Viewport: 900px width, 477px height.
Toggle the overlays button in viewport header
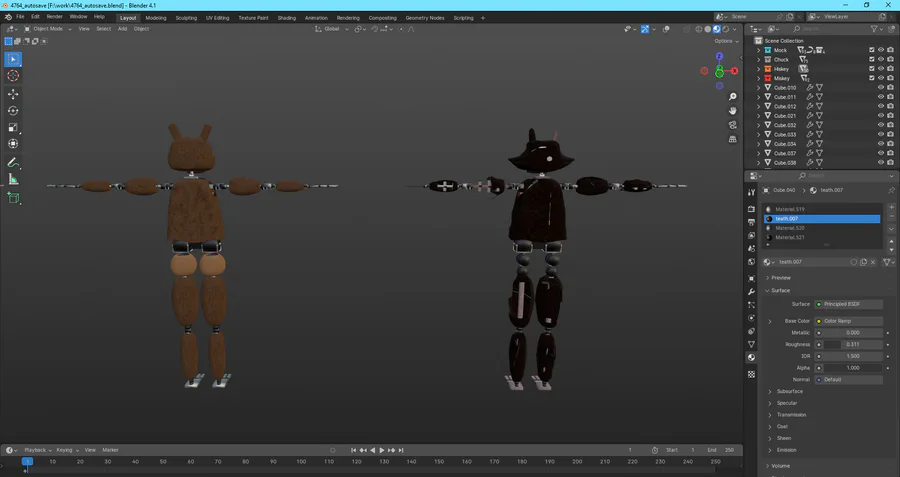(x=666, y=29)
